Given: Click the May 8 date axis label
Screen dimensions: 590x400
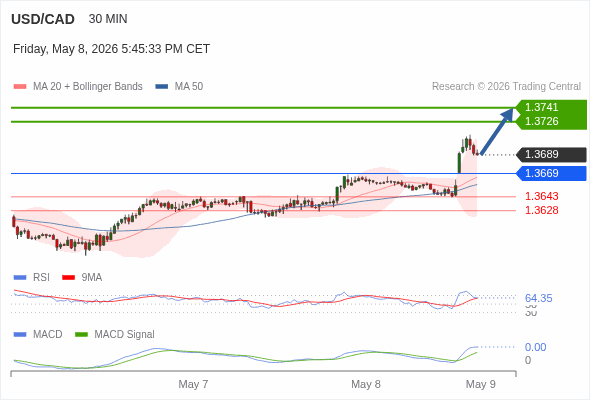Looking at the screenshot, I should tap(366, 384).
